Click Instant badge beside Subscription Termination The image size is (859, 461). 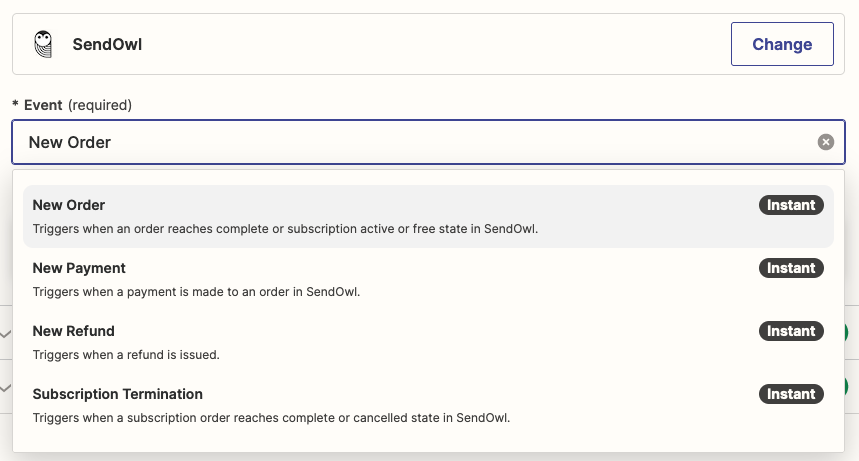click(791, 394)
